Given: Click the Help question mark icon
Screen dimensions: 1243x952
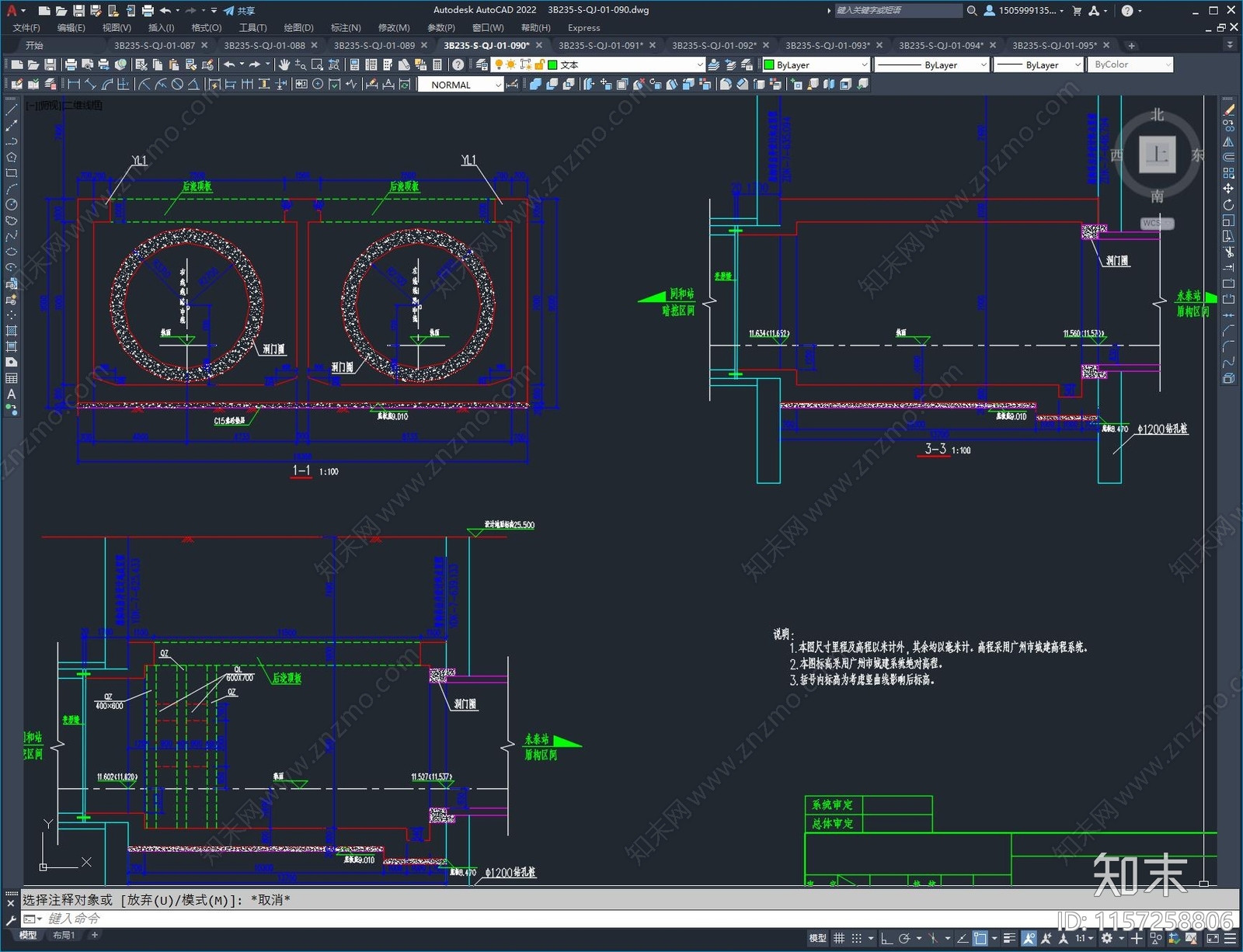Looking at the screenshot, I should (458, 64).
